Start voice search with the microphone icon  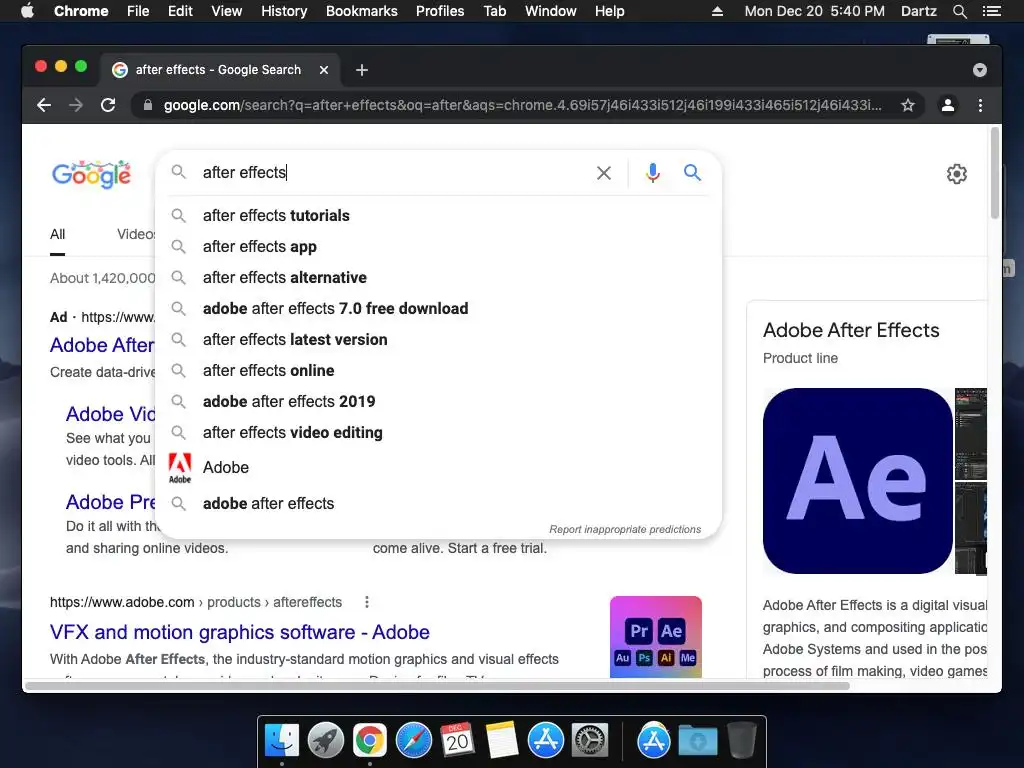(x=652, y=172)
